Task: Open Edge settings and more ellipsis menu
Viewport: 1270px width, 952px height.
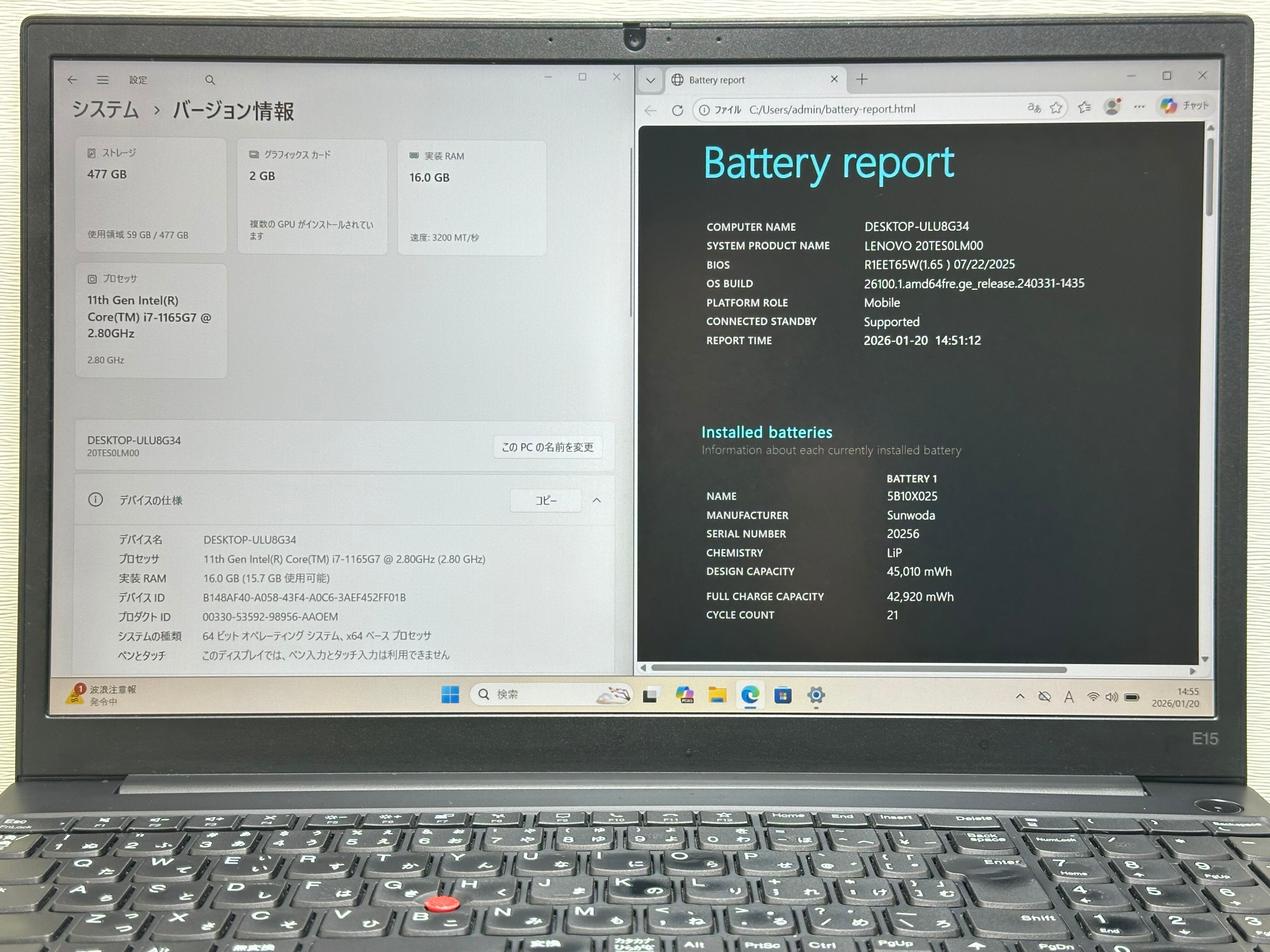Action: 1139,107
